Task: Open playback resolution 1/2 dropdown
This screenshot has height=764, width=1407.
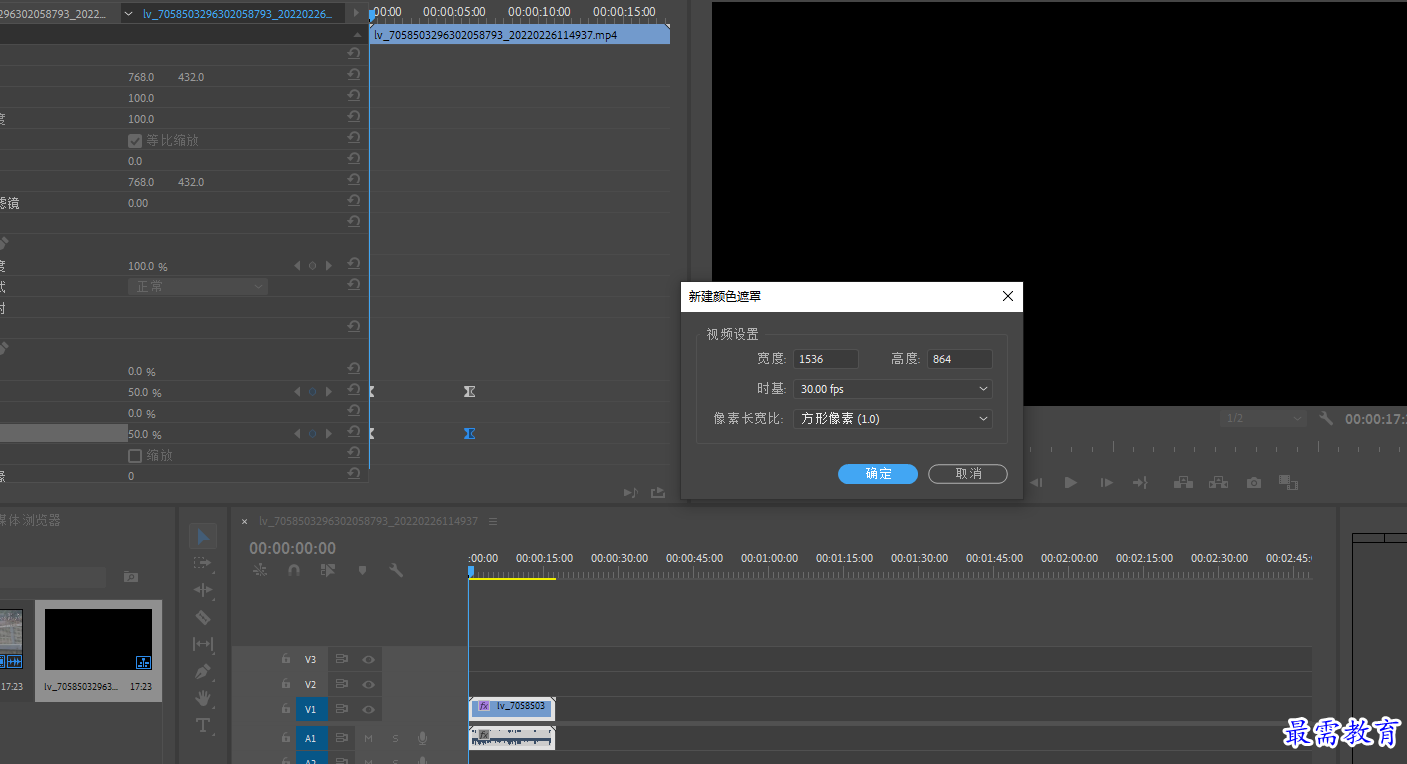Action: pyautogui.click(x=1263, y=418)
